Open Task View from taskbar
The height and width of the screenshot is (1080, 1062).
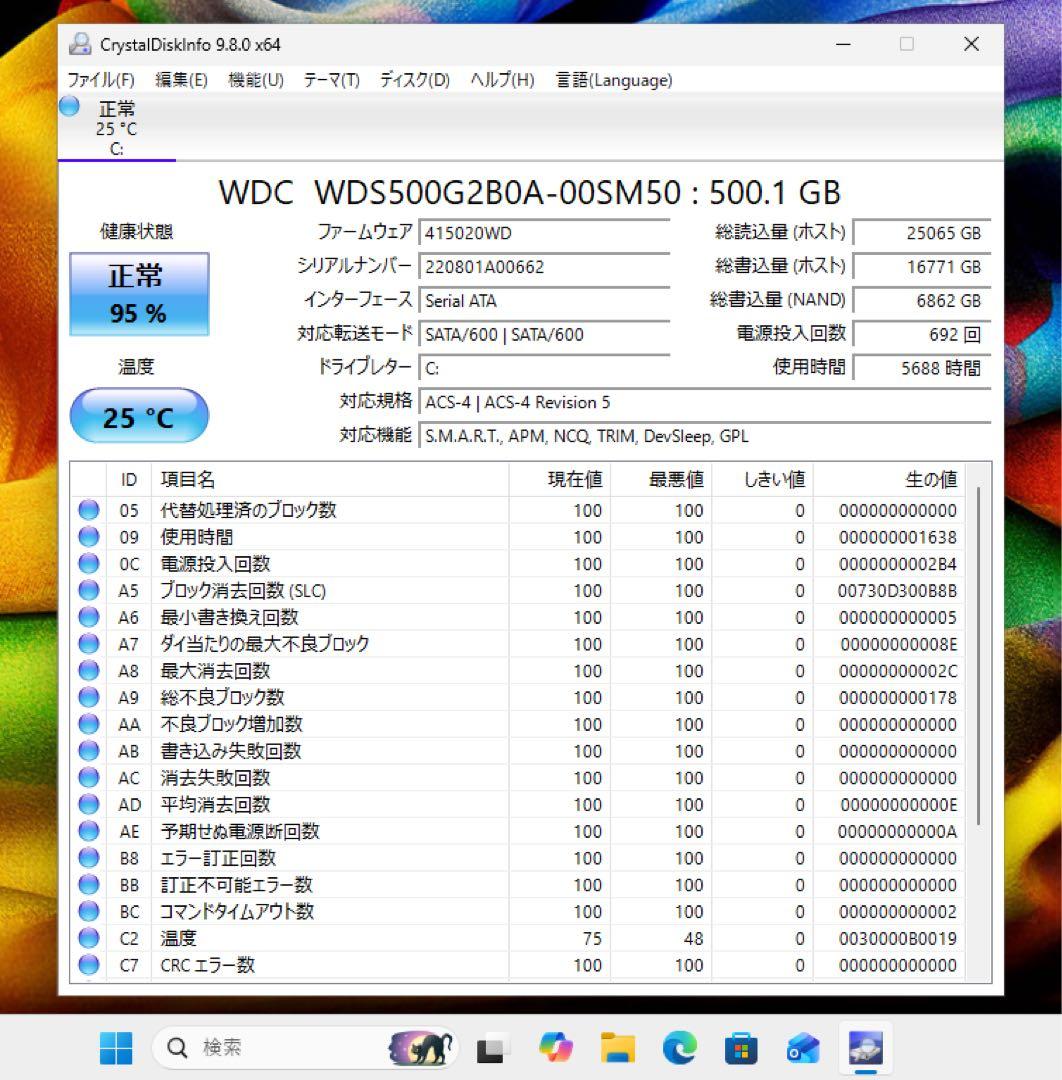click(x=491, y=1048)
